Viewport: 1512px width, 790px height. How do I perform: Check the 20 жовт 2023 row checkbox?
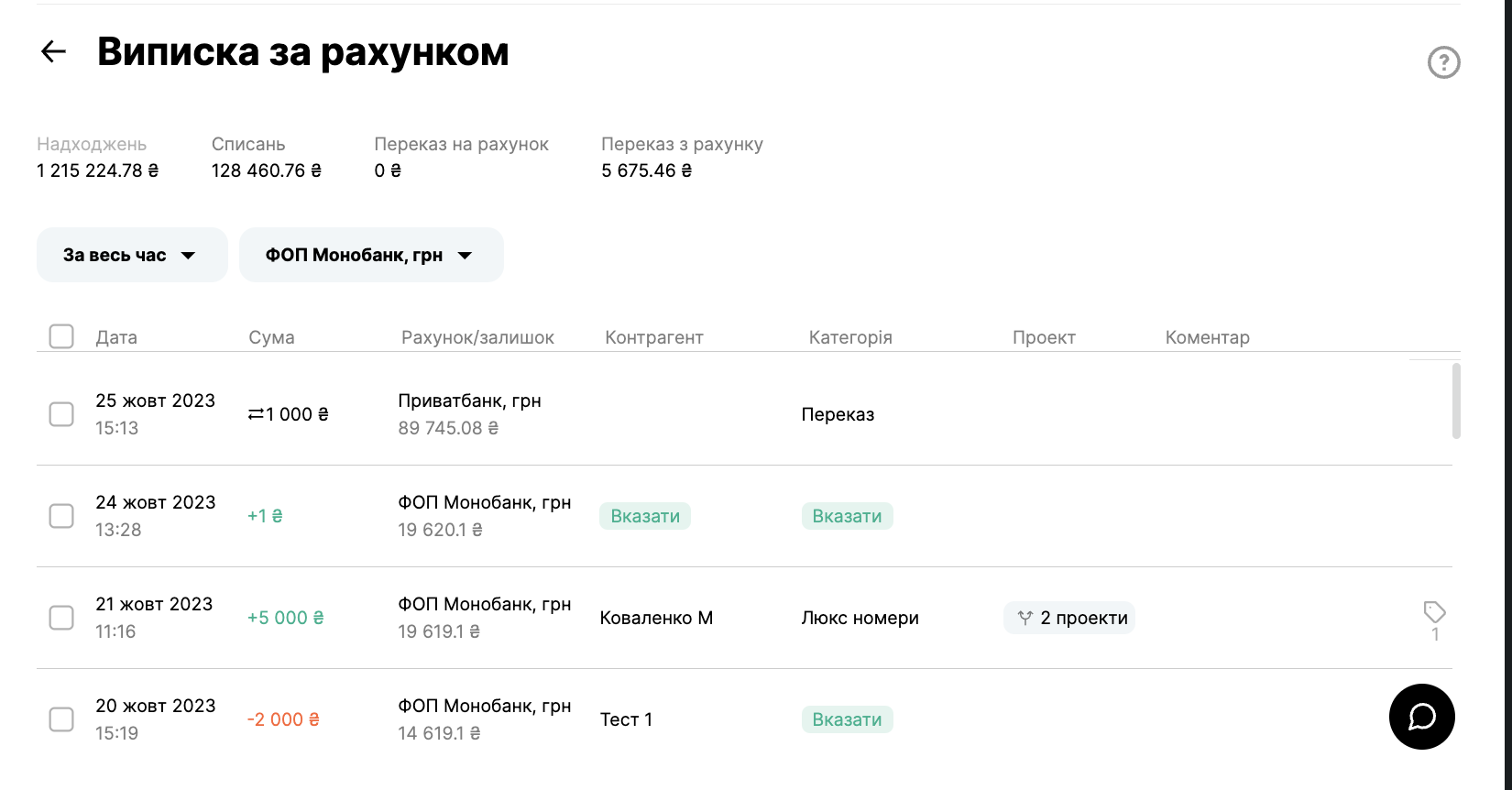(x=61, y=719)
